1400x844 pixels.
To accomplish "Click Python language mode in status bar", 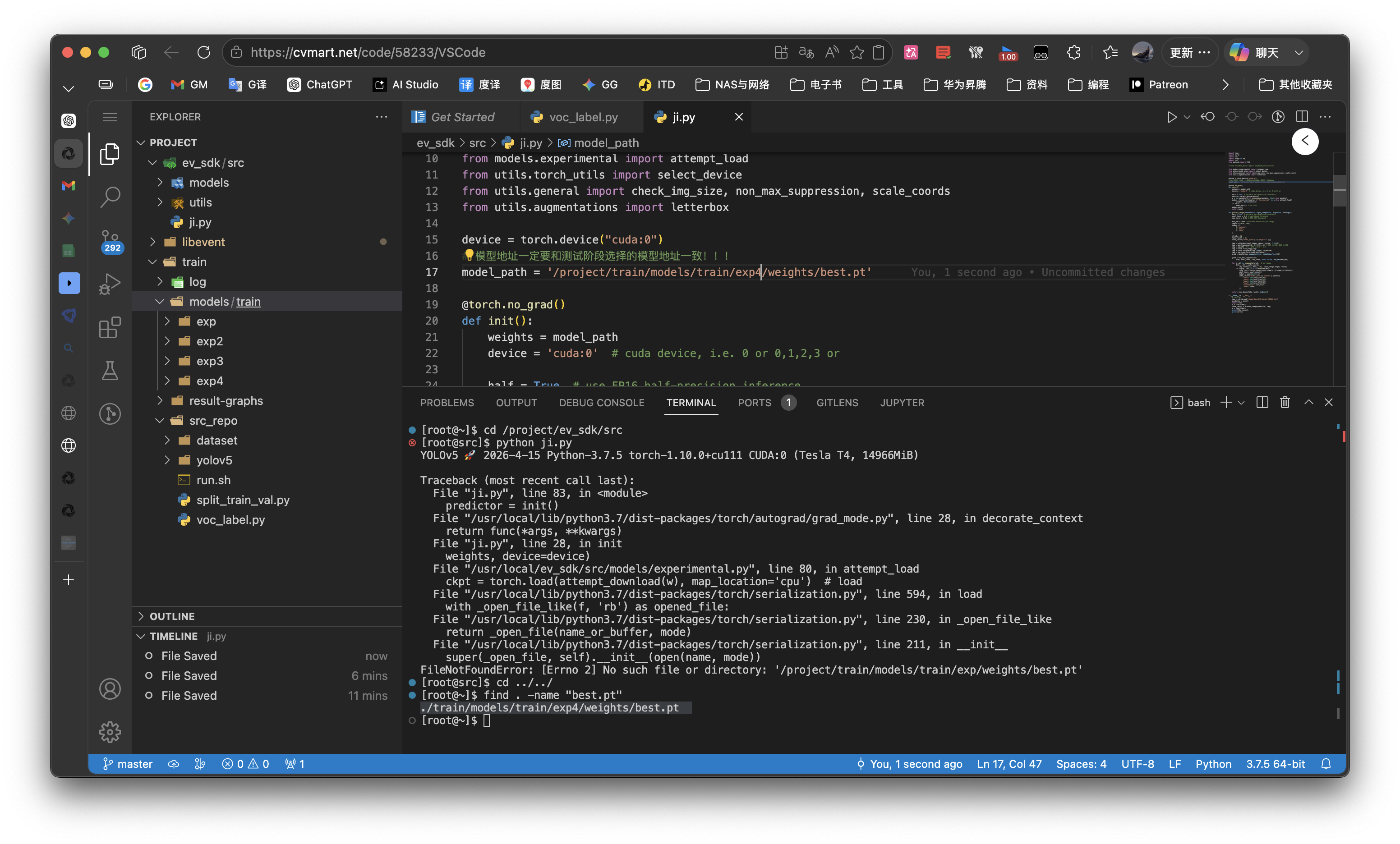I will click(1213, 764).
